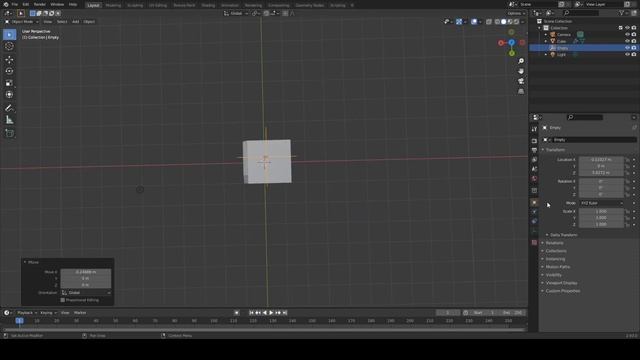Select the Measure tool

(x=9, y=120)
